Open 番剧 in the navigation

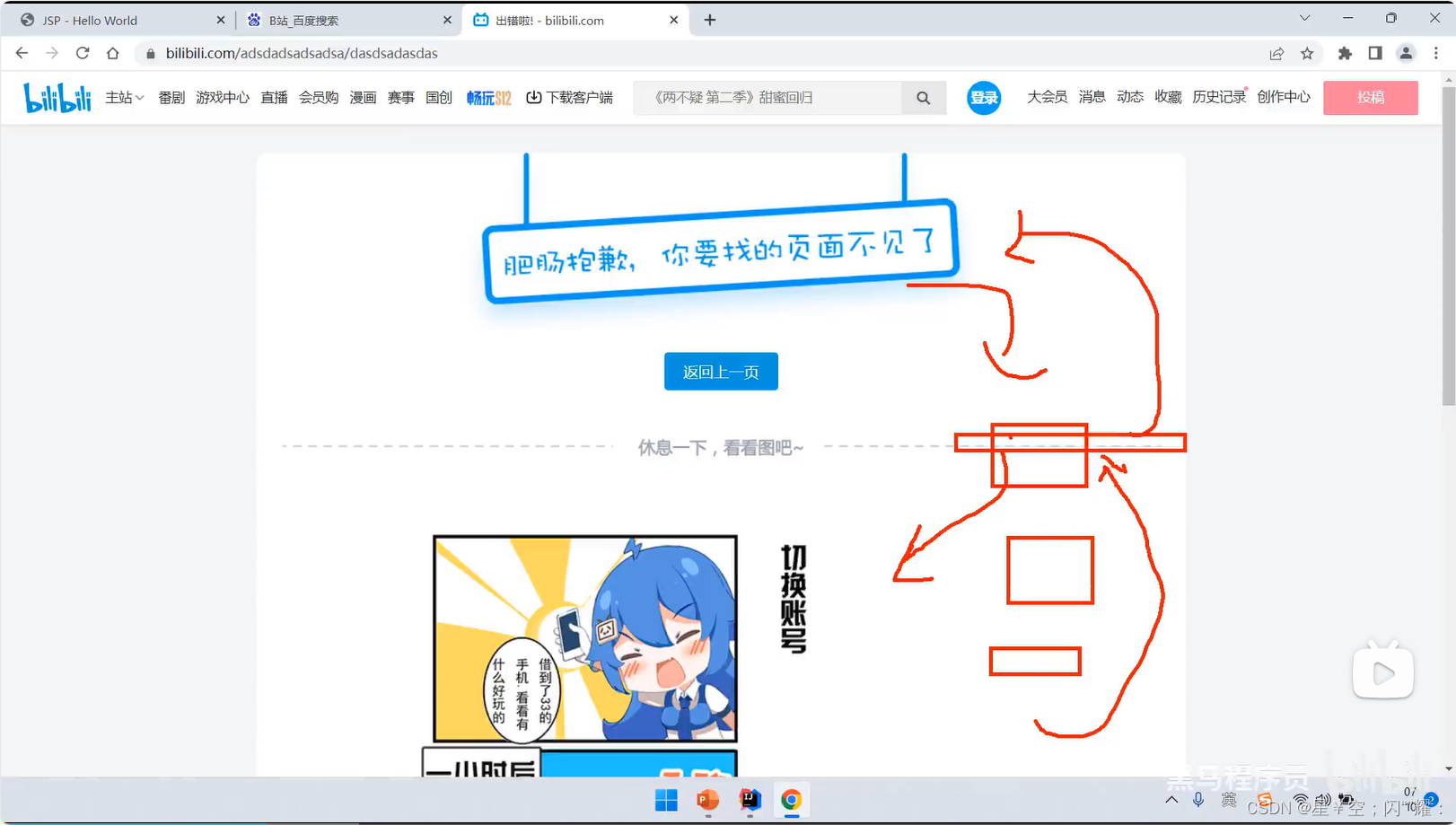click(x=171, y=97)
